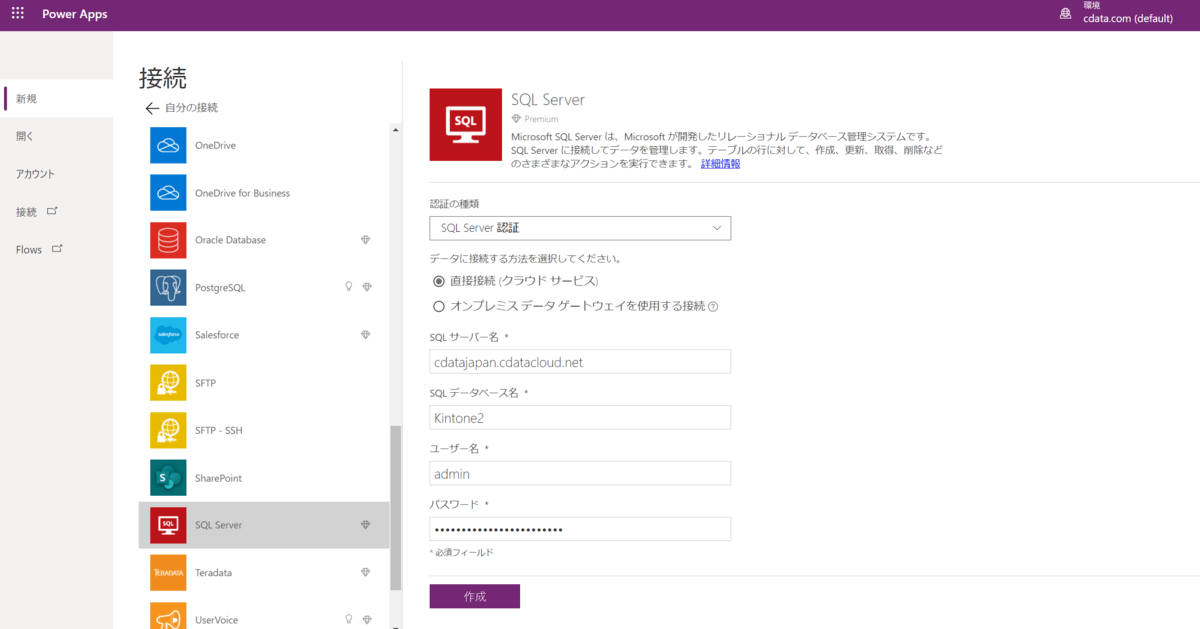Click the 作成 button

[475, 596]
